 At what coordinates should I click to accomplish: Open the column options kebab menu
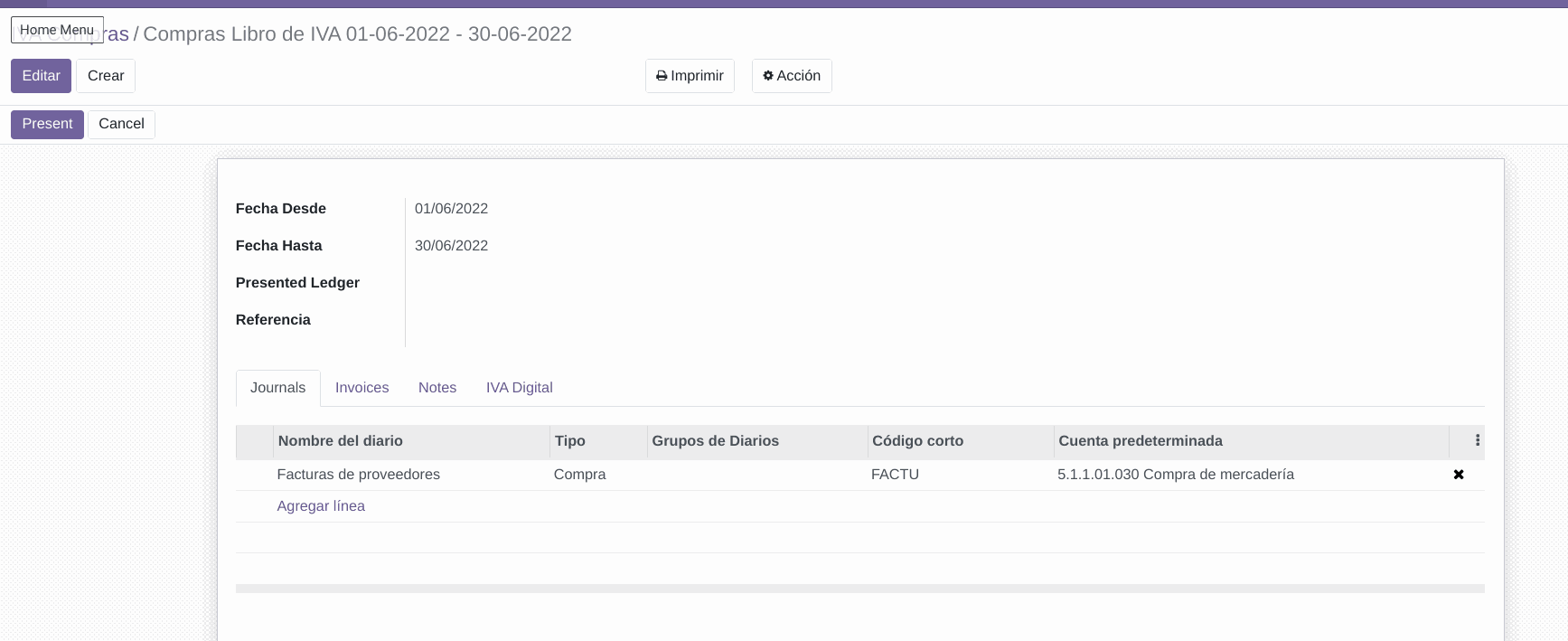click(1477, 440)
